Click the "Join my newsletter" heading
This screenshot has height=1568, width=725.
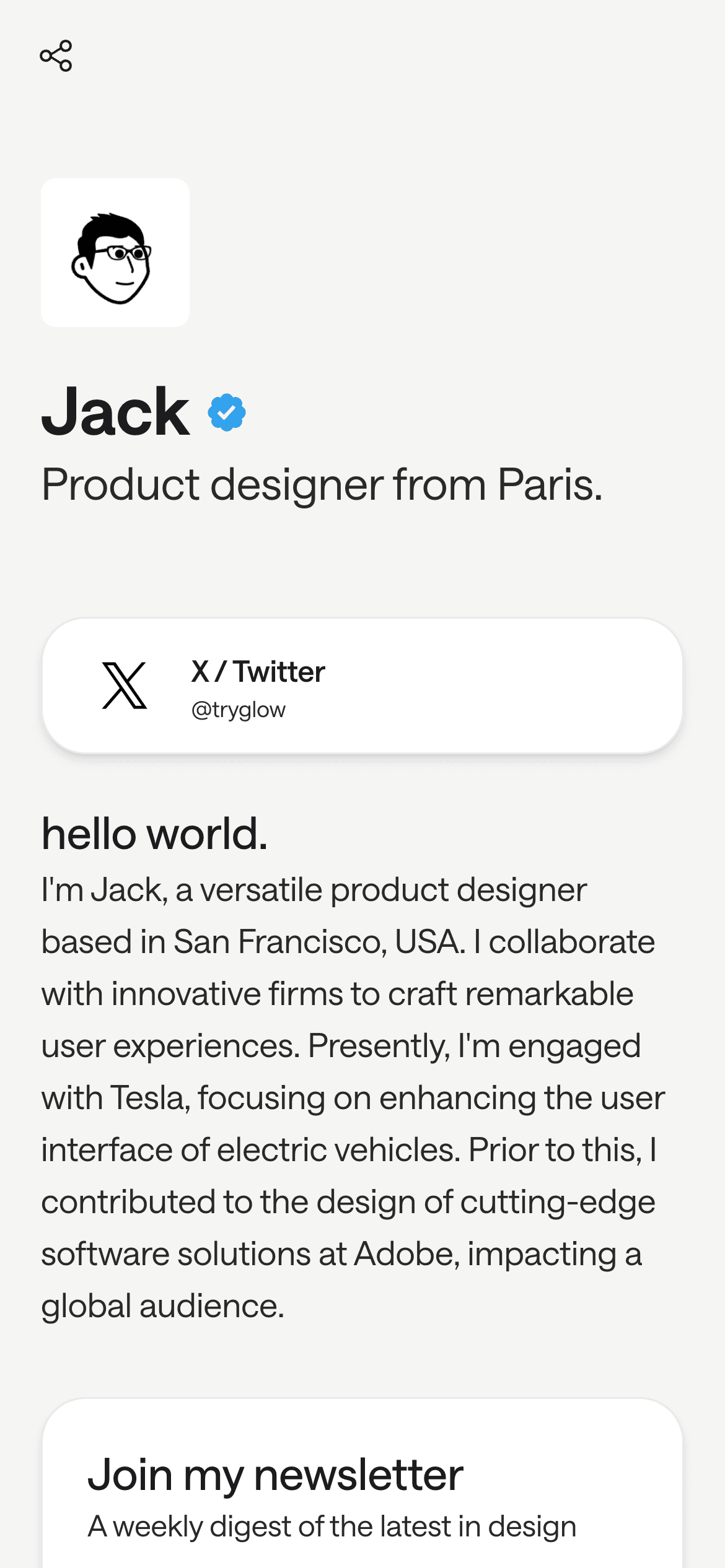(275, 1474)
